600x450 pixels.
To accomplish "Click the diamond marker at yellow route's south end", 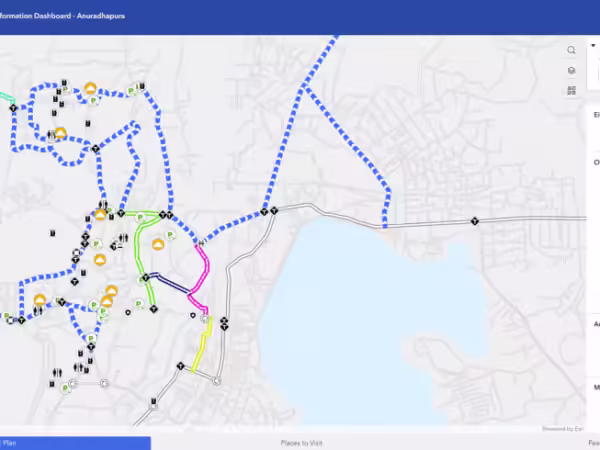I will [180, 366].
